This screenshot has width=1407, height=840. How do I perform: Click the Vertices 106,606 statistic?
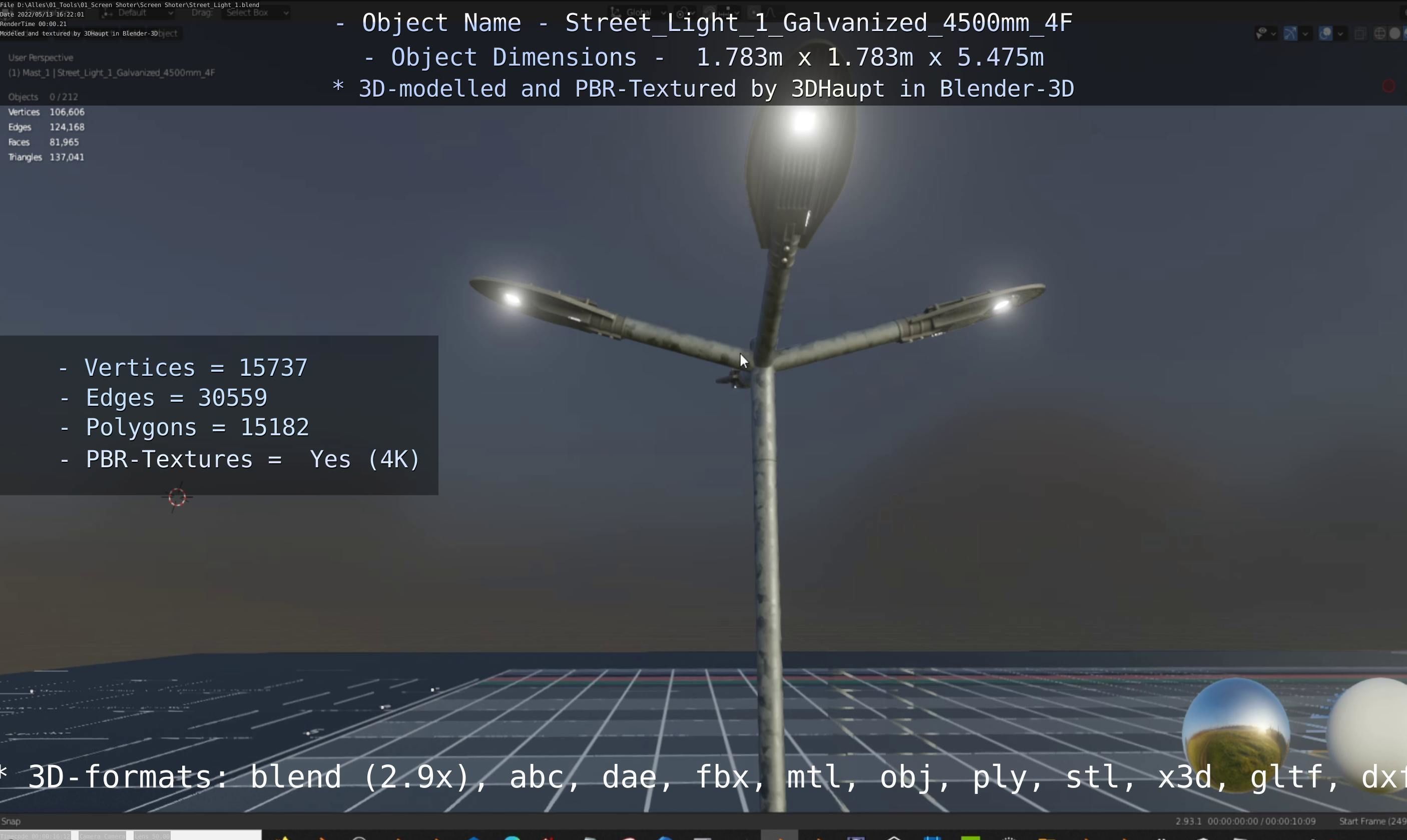coord(47,112)
